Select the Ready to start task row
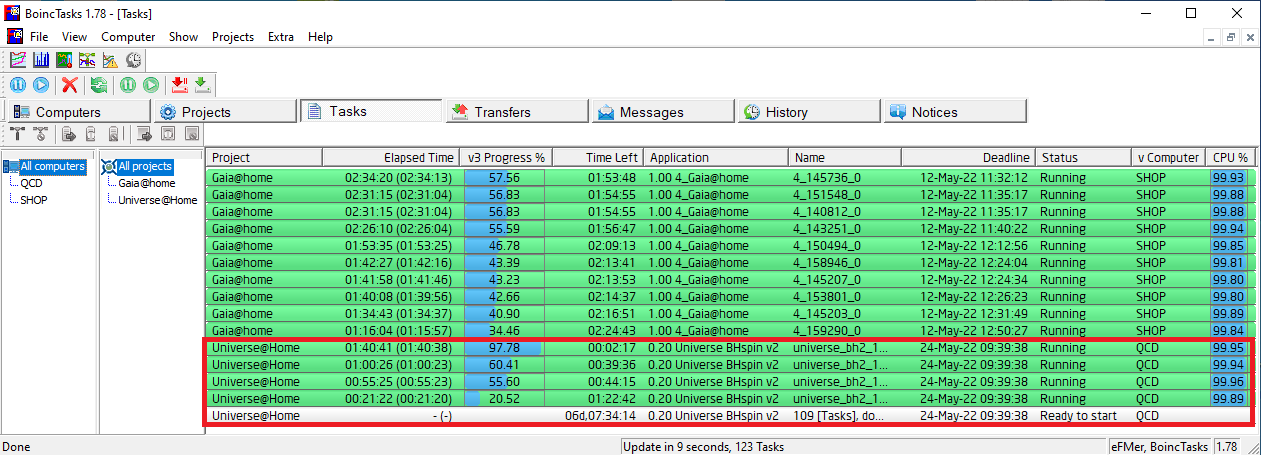This screenshot has height=455, width=1261. pos(730,415)
